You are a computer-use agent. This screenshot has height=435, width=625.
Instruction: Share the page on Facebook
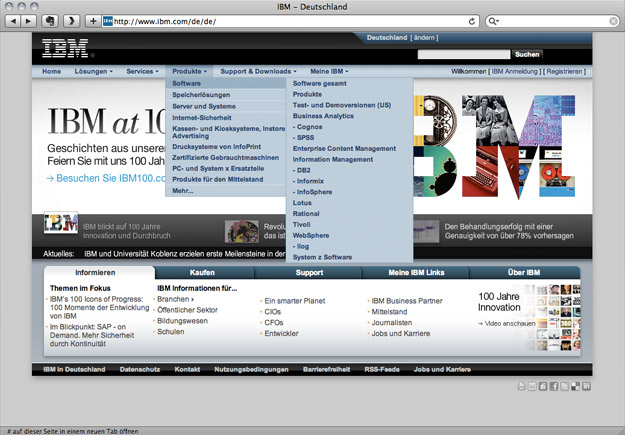click(554, 386)
